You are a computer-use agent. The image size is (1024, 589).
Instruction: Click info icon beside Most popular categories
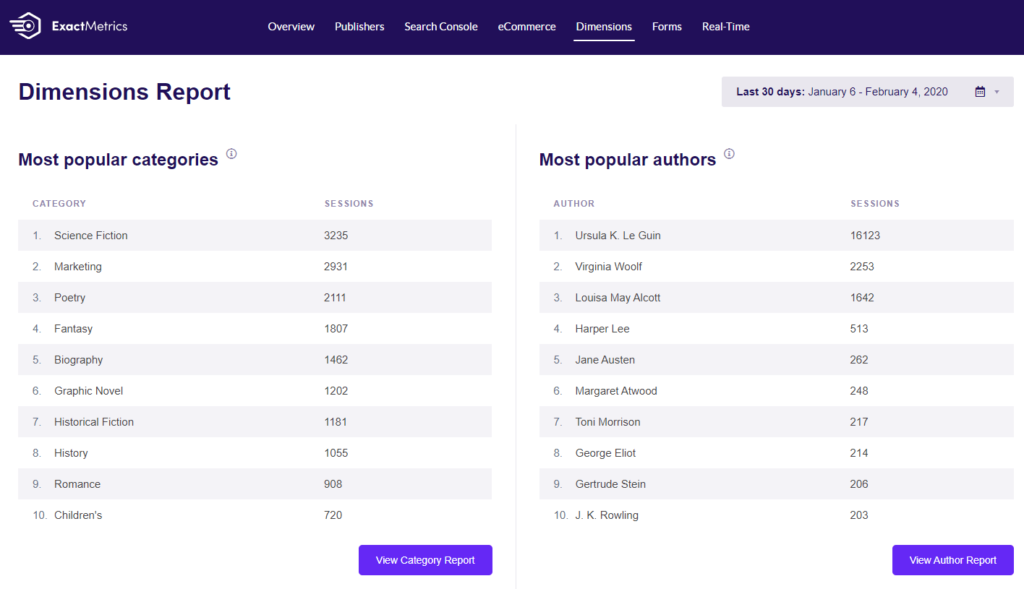[231, 154]
